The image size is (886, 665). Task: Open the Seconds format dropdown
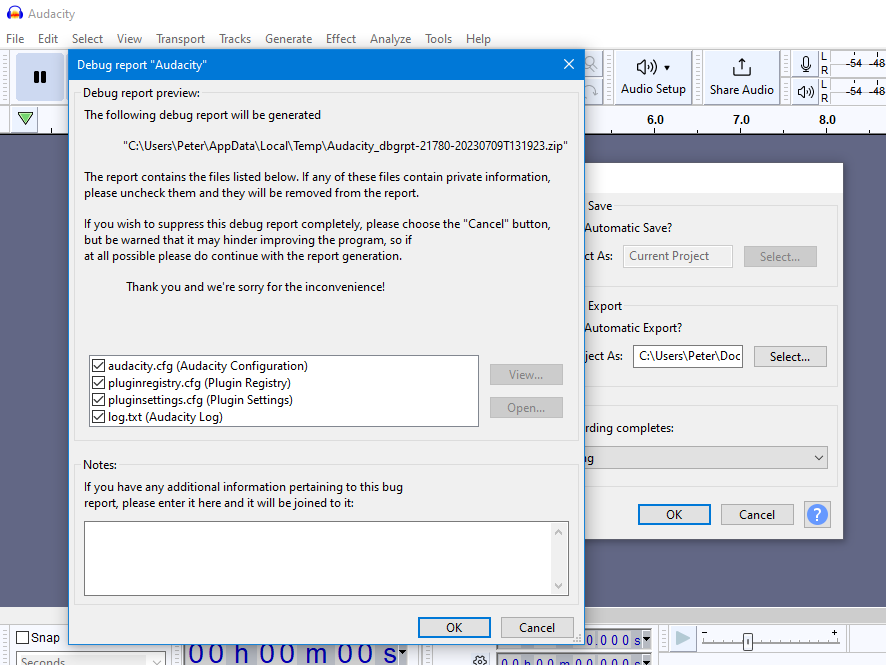159,660
